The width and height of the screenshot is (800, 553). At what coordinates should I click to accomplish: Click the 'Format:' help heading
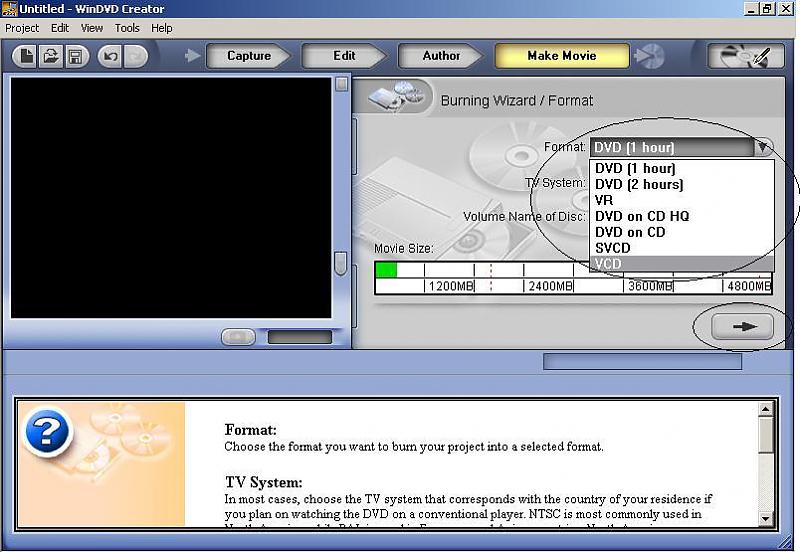251,430
